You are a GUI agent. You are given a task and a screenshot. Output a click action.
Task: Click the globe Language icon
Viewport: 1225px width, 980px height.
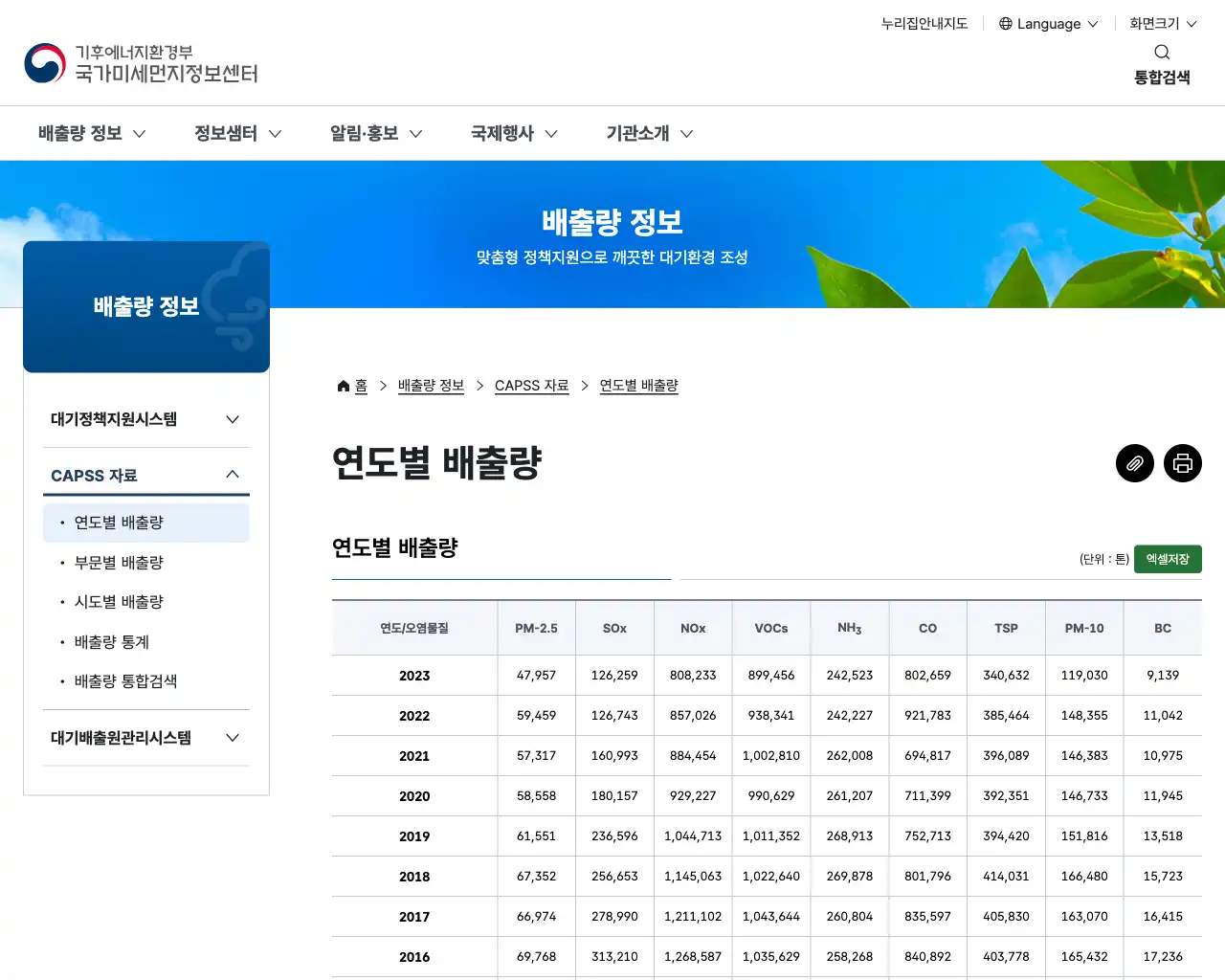tap(1006, 24)
